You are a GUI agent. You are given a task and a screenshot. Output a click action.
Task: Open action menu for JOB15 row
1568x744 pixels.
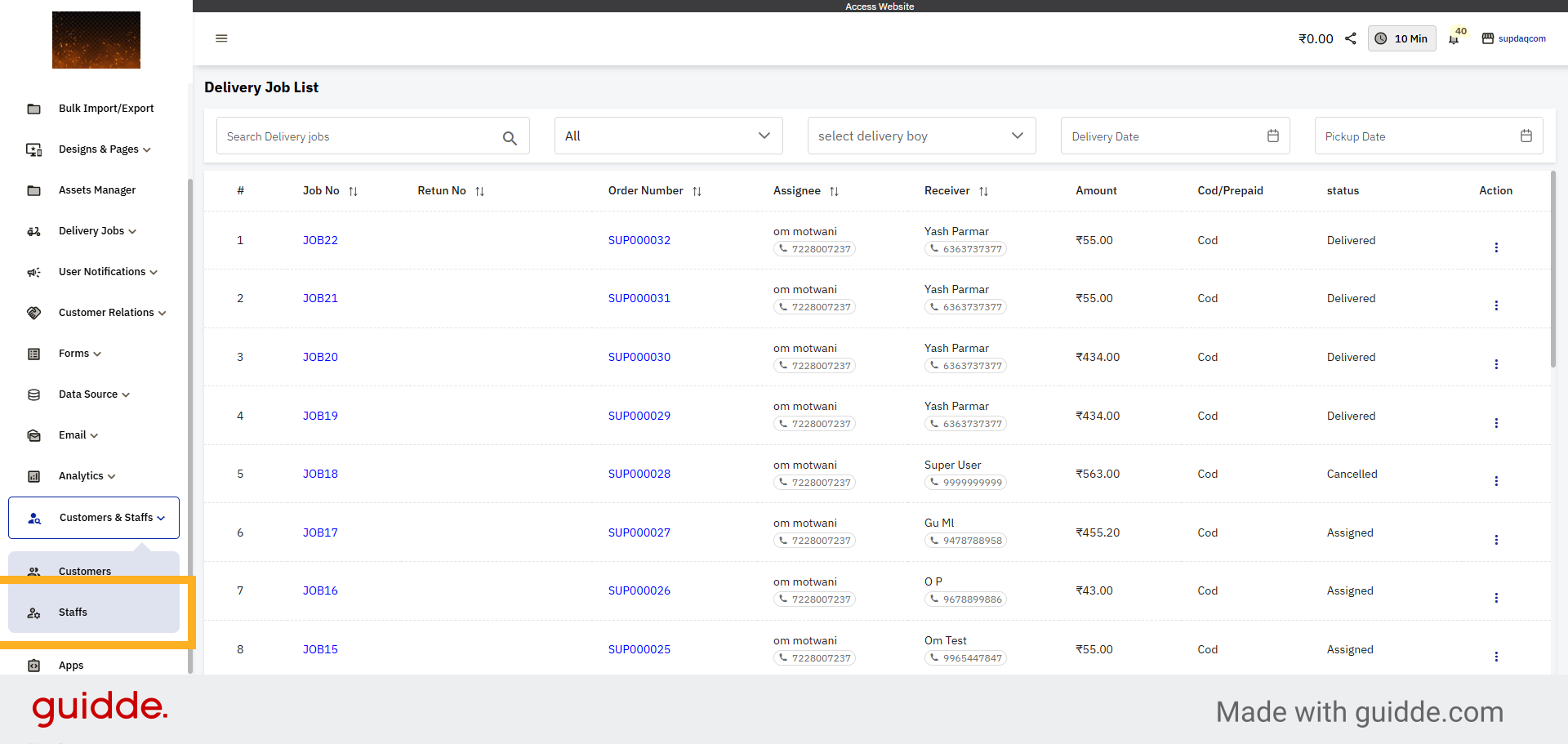click(1496, 657)
